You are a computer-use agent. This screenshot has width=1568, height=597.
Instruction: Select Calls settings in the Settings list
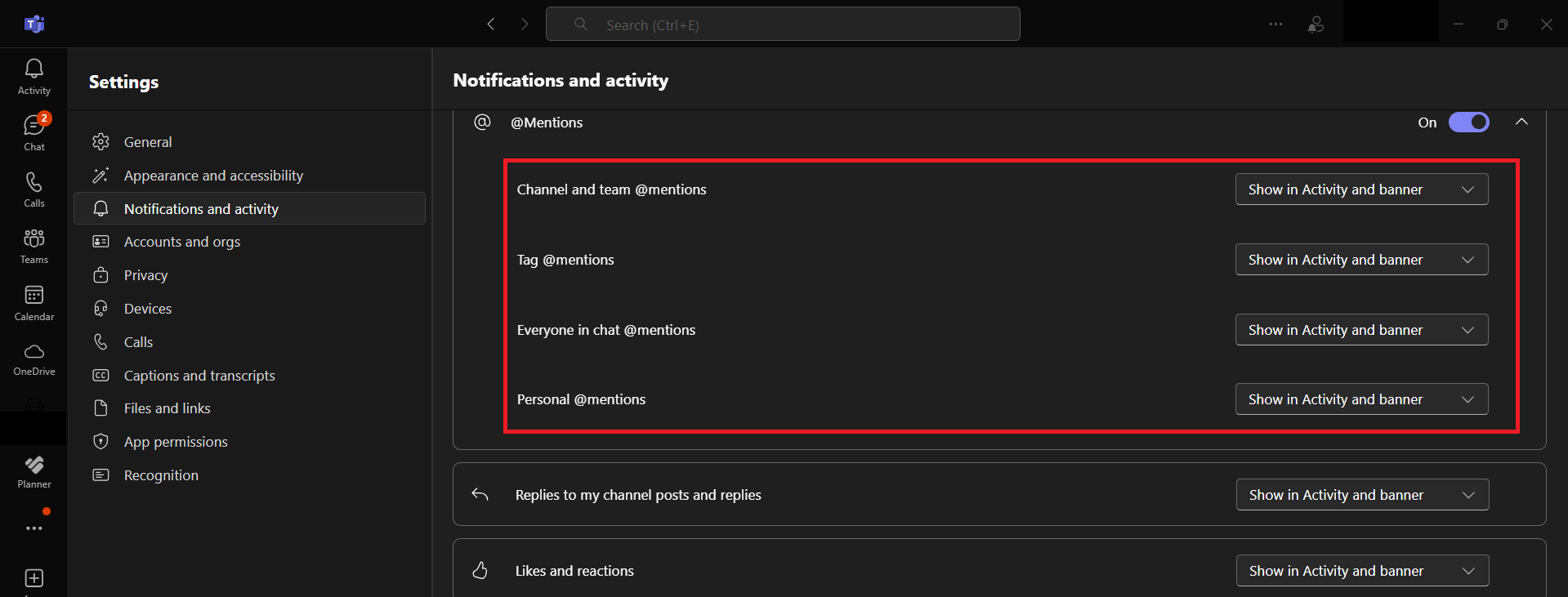[249, 341]
